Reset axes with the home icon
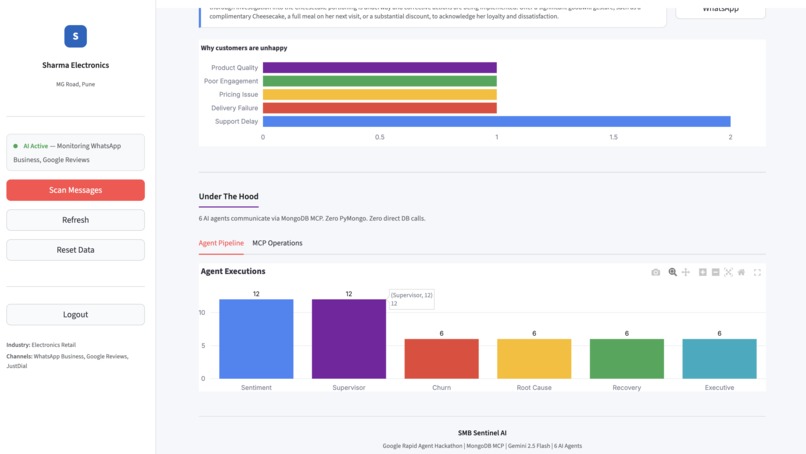 point(741,272)
